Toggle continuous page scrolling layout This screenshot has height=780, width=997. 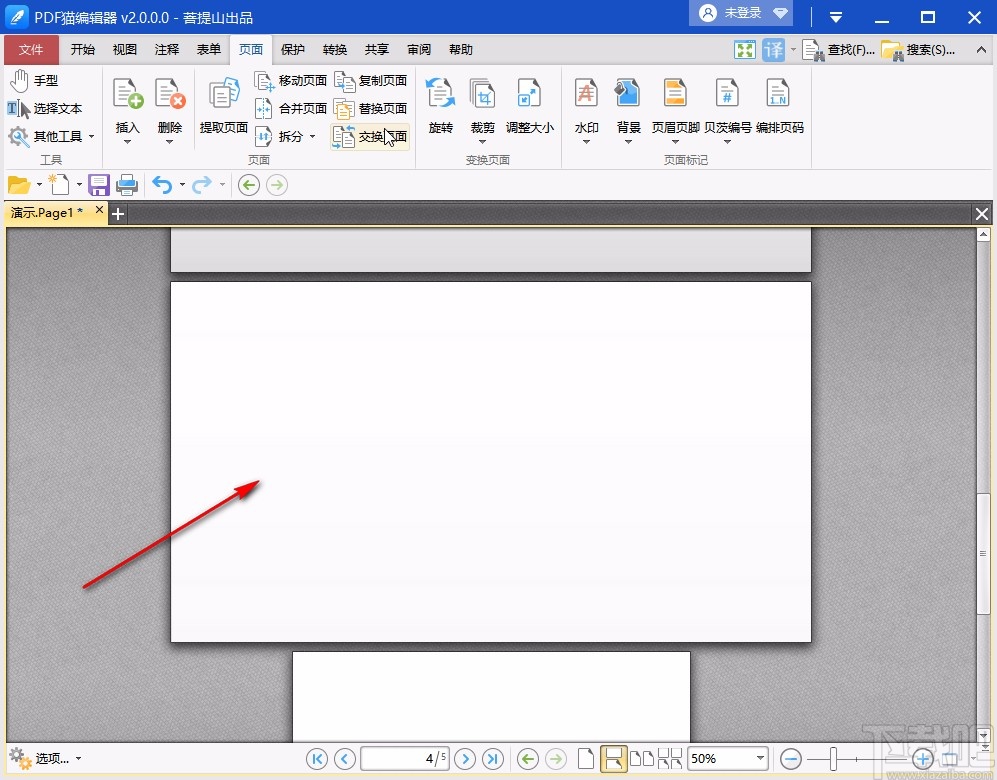coord(613,759)
